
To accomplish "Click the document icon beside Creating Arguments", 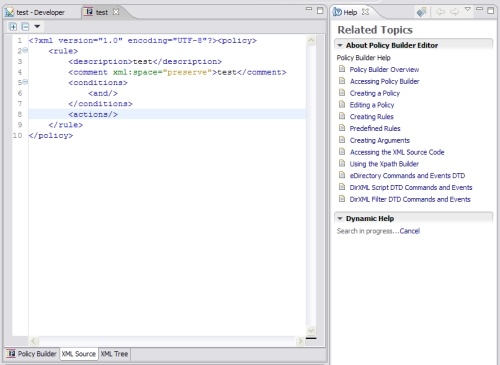I will pyautogui.click(x=342, y=140).
